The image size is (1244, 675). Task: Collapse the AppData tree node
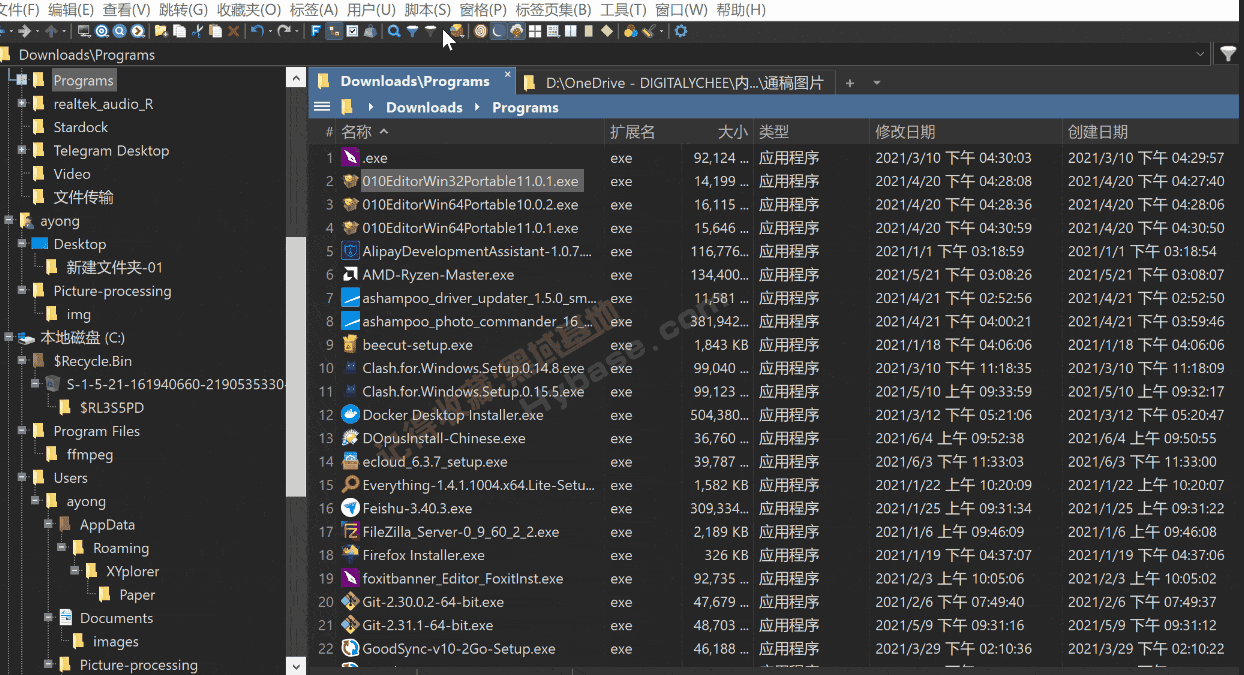coord(48,525)
